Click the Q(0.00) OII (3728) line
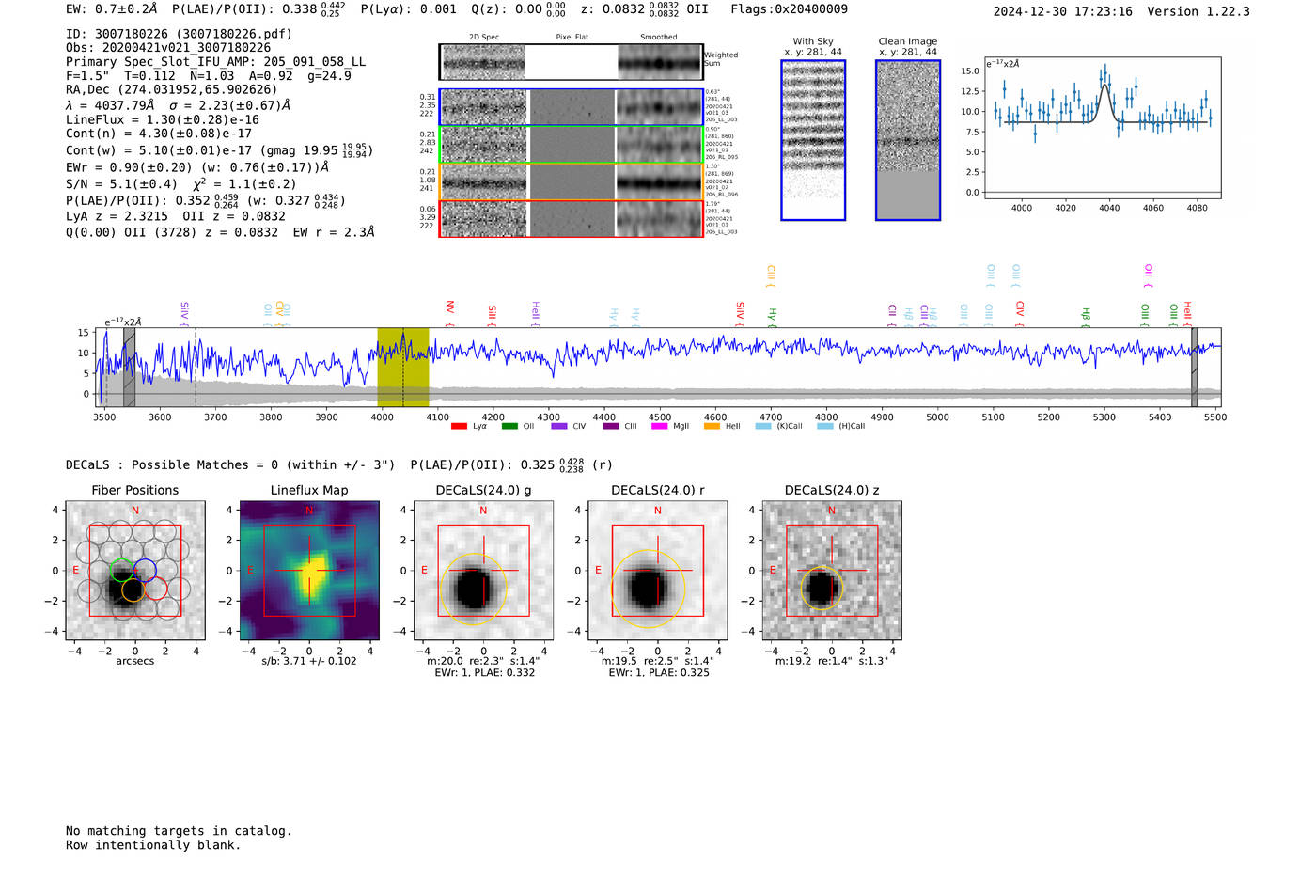Viewport: 1316px width, 896px height. pos(220,232)
